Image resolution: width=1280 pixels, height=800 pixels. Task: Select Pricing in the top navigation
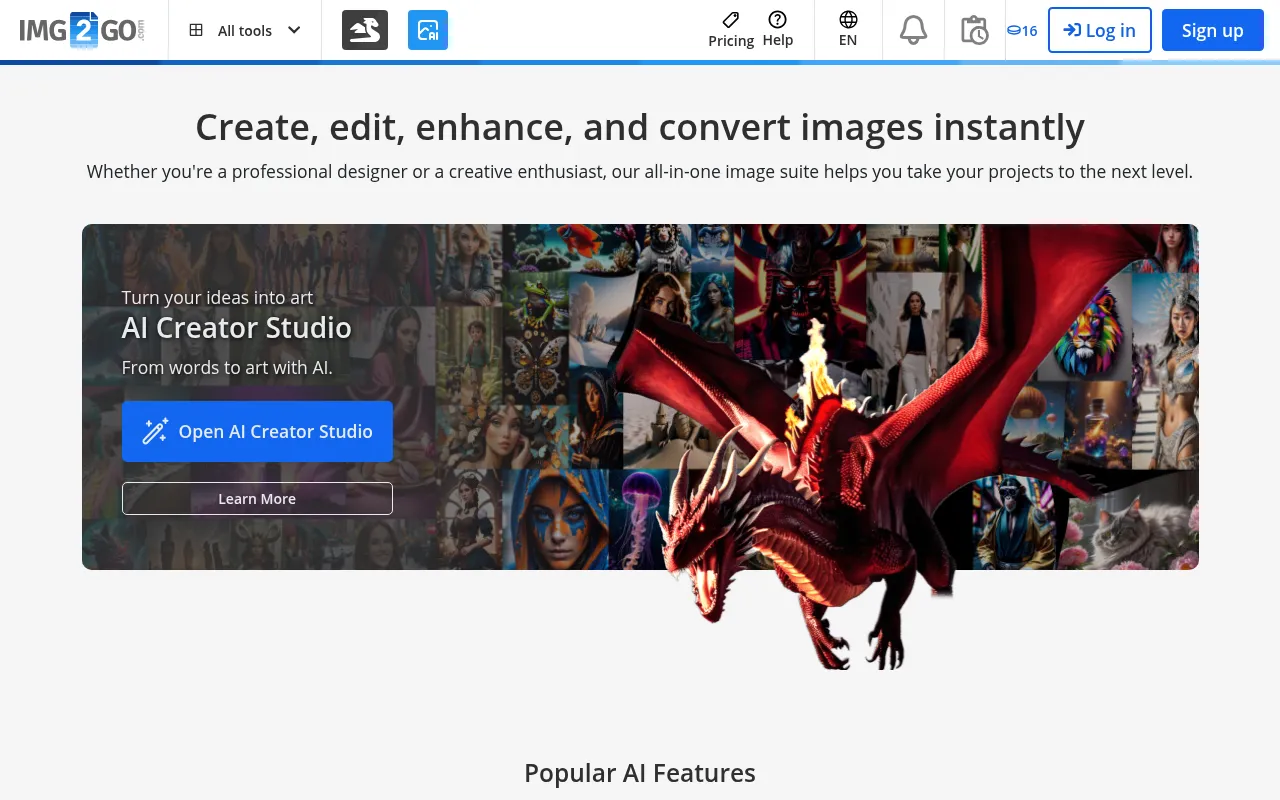730,30
